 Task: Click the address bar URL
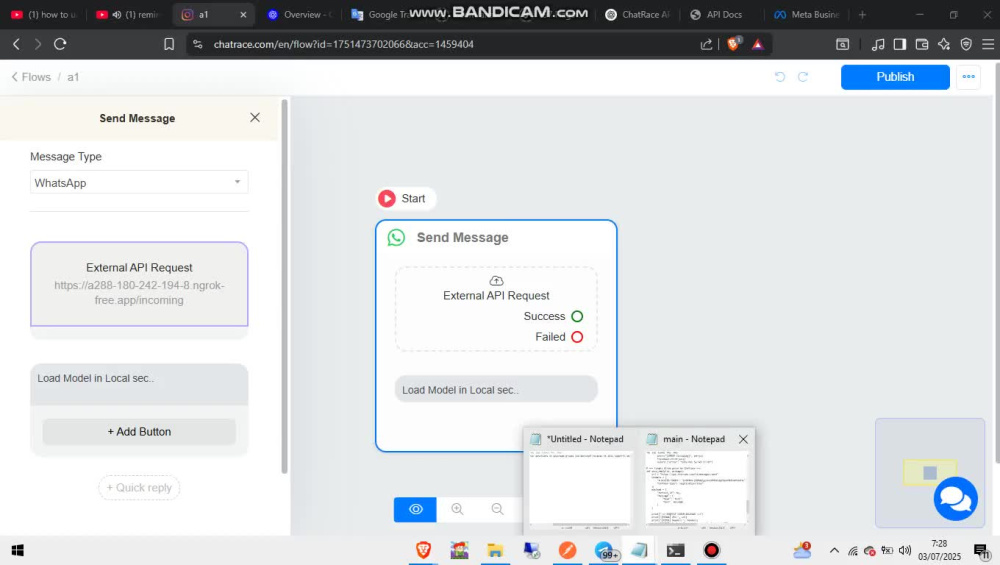pyautogui.click(x=343, y=44)
